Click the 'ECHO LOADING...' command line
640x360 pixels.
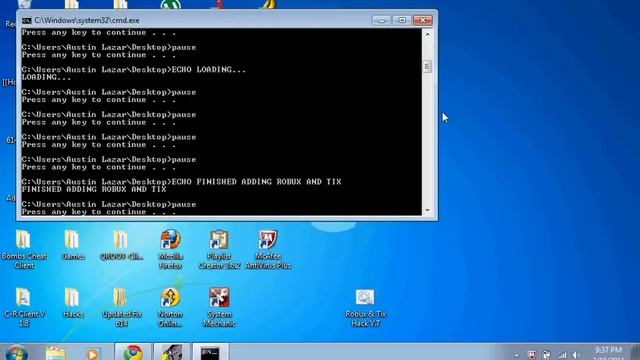tap(133, 70)
